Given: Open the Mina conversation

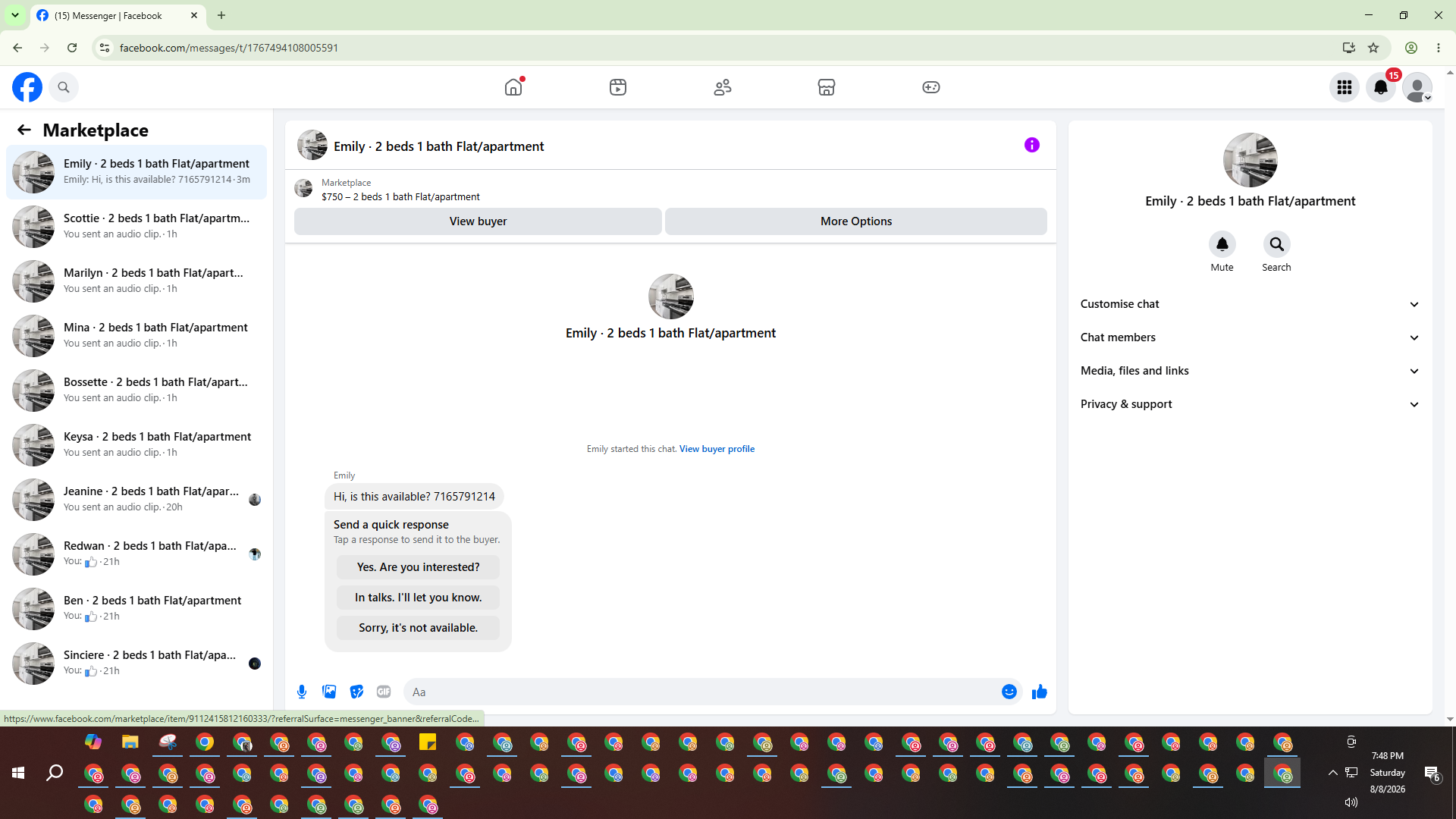Looking at the screenshot, I should [136, 335].
